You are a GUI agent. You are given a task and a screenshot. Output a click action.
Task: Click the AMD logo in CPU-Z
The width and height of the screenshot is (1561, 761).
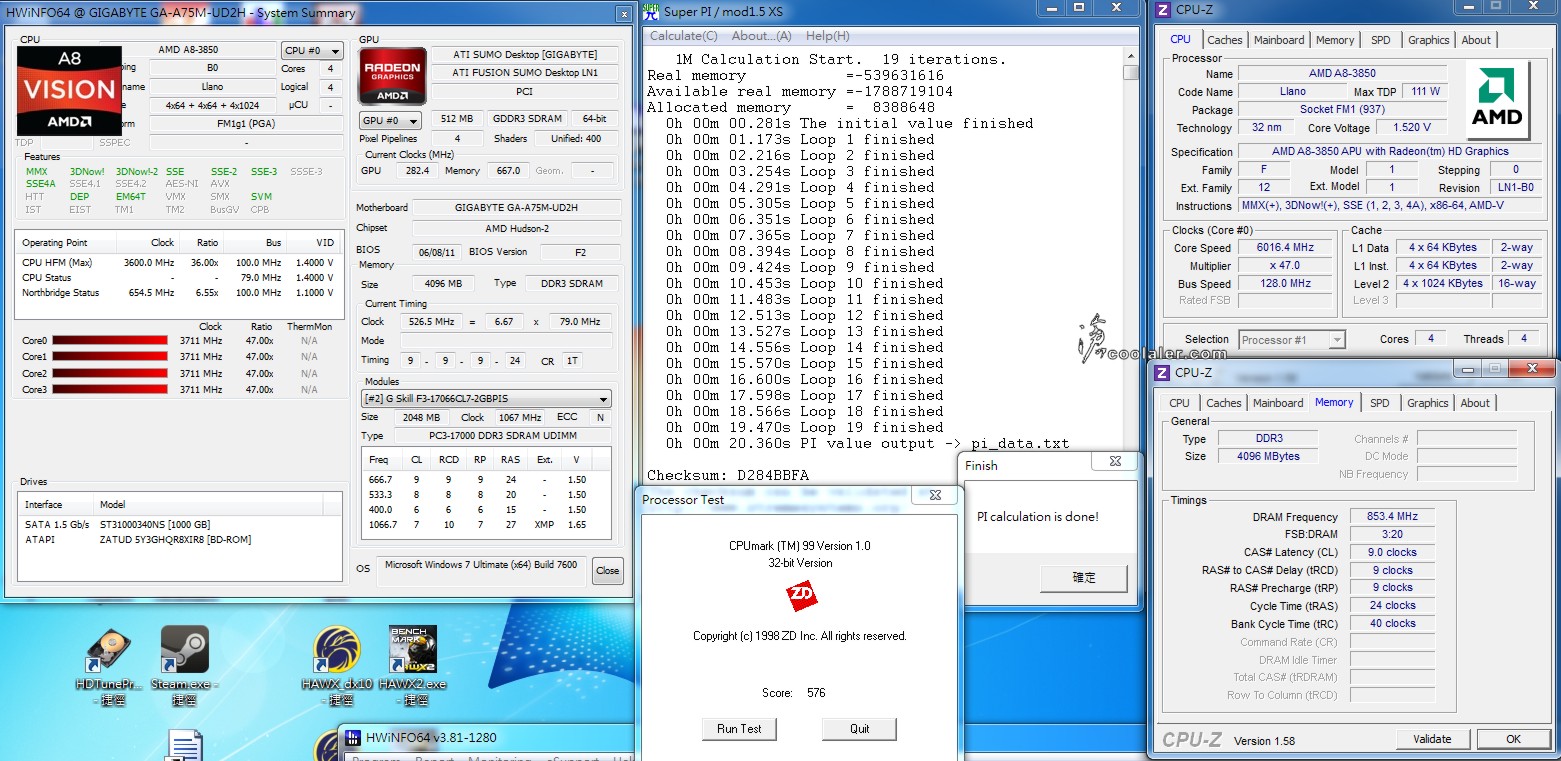tap(1497, 101)
